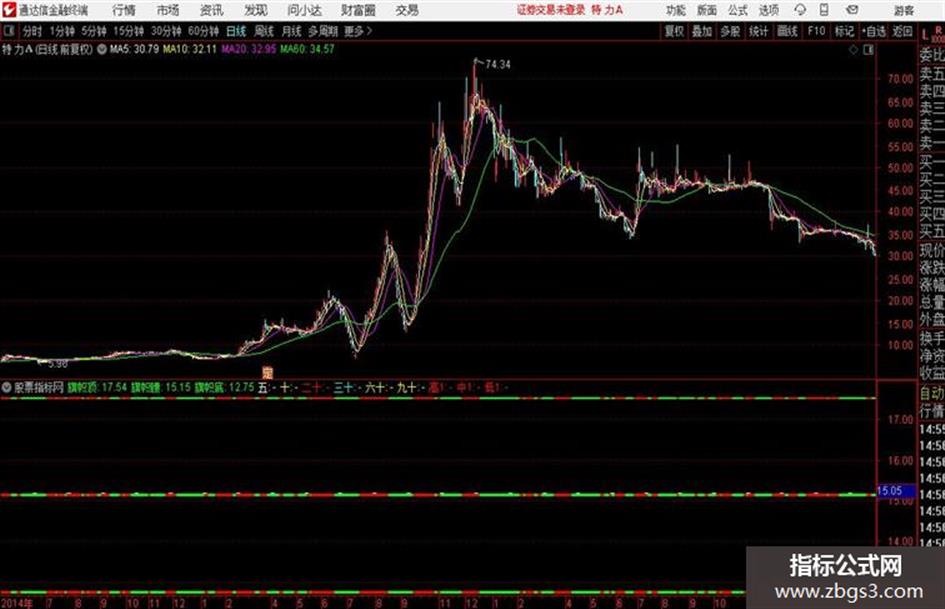Click the 股票指标网 indicator name
Screen dimensions: 945x609
(39, 388)
